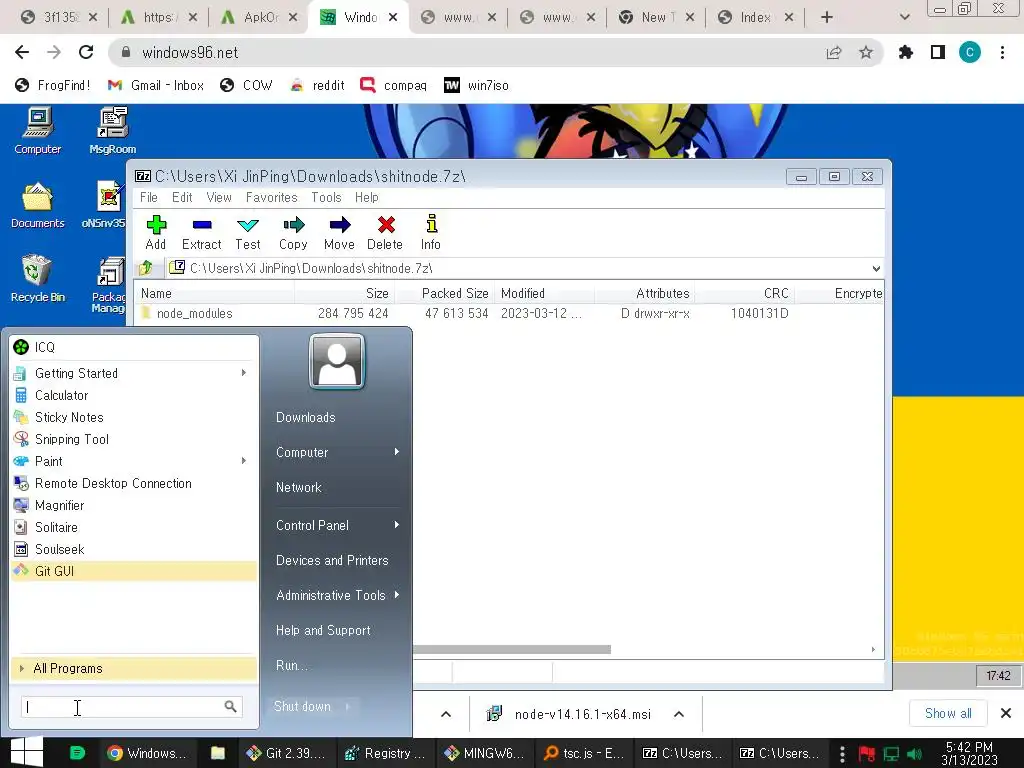Select the Move toolbar icon

(x=340, y=233)
